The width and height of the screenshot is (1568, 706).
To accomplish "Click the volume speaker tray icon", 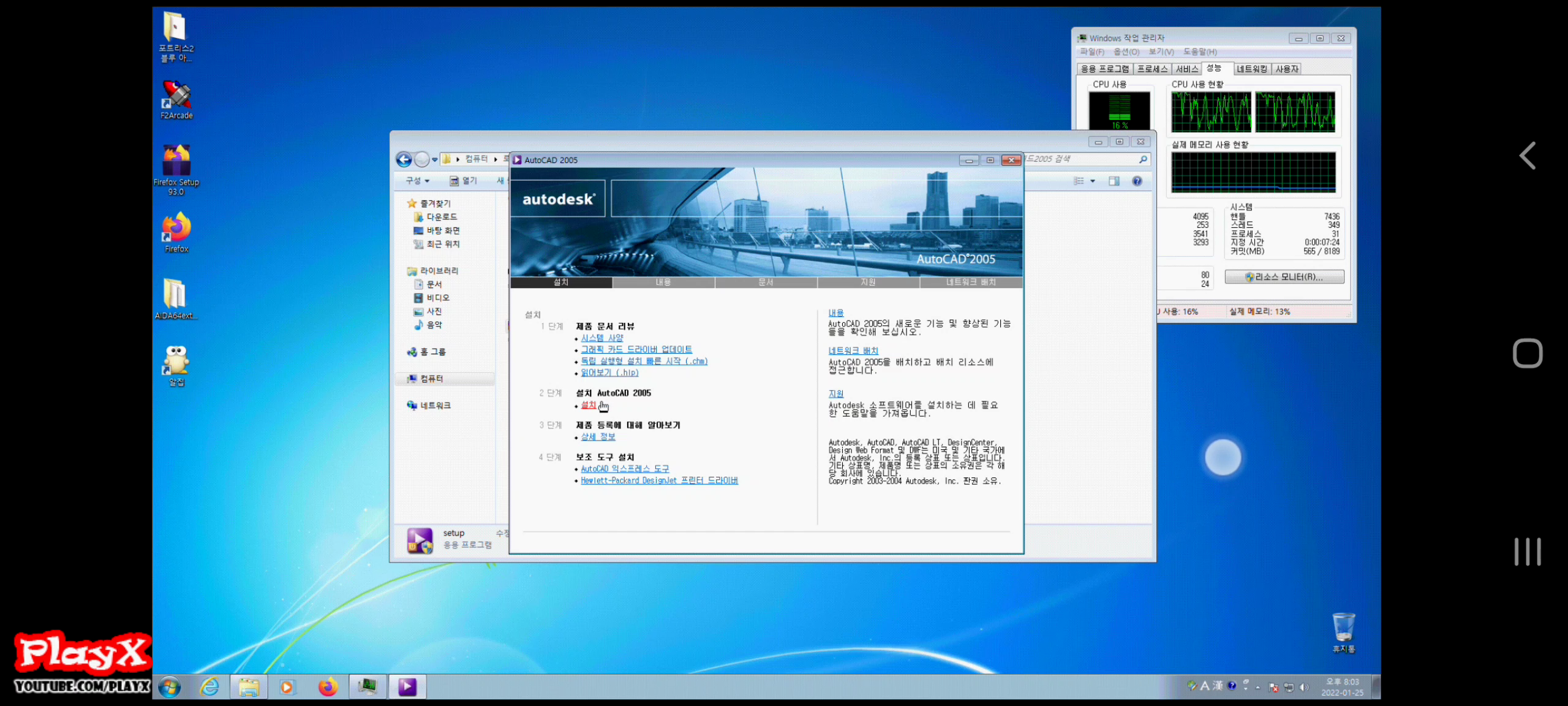I will point(1304,687).
